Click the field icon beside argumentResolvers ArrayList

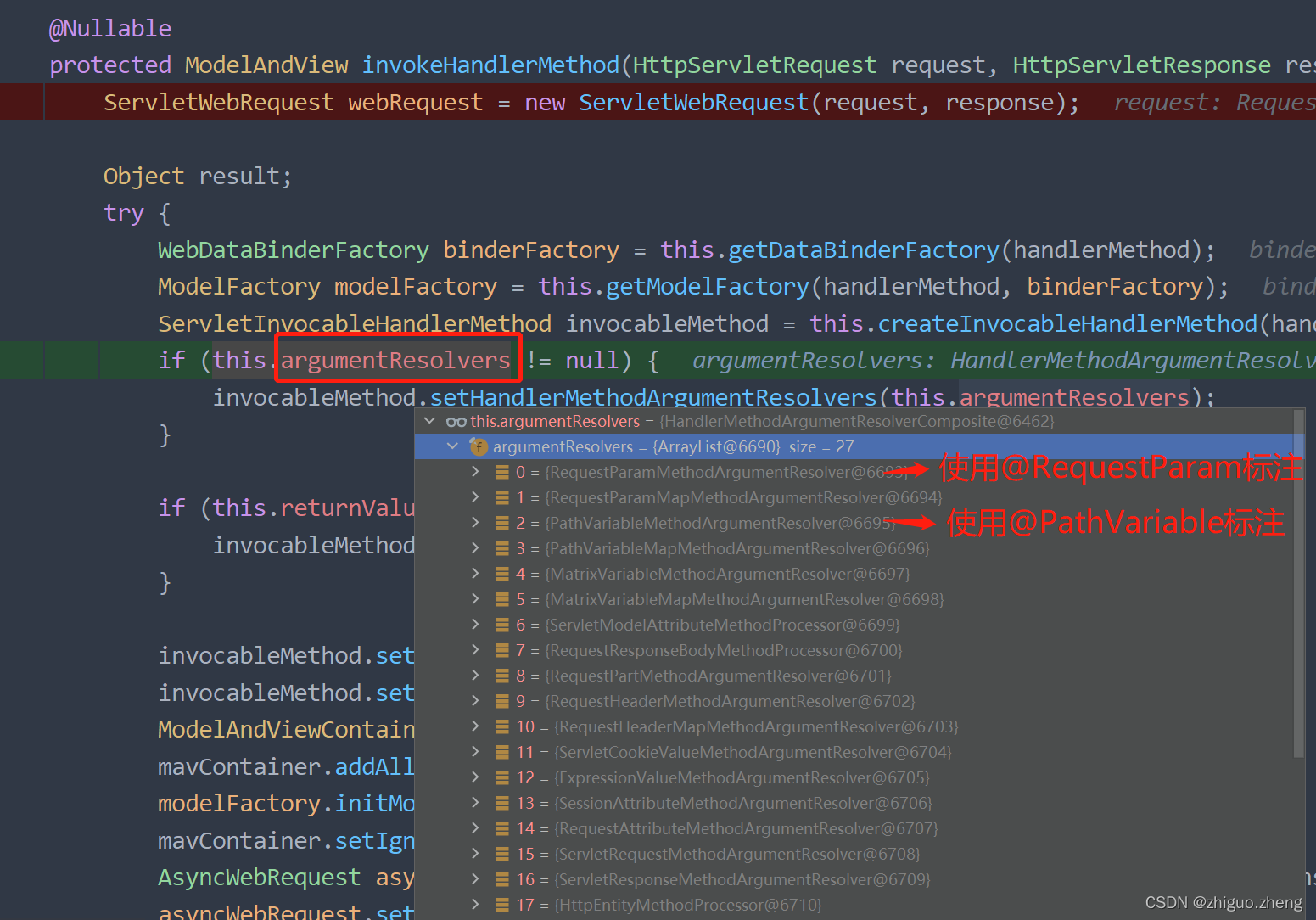(479, 446)
